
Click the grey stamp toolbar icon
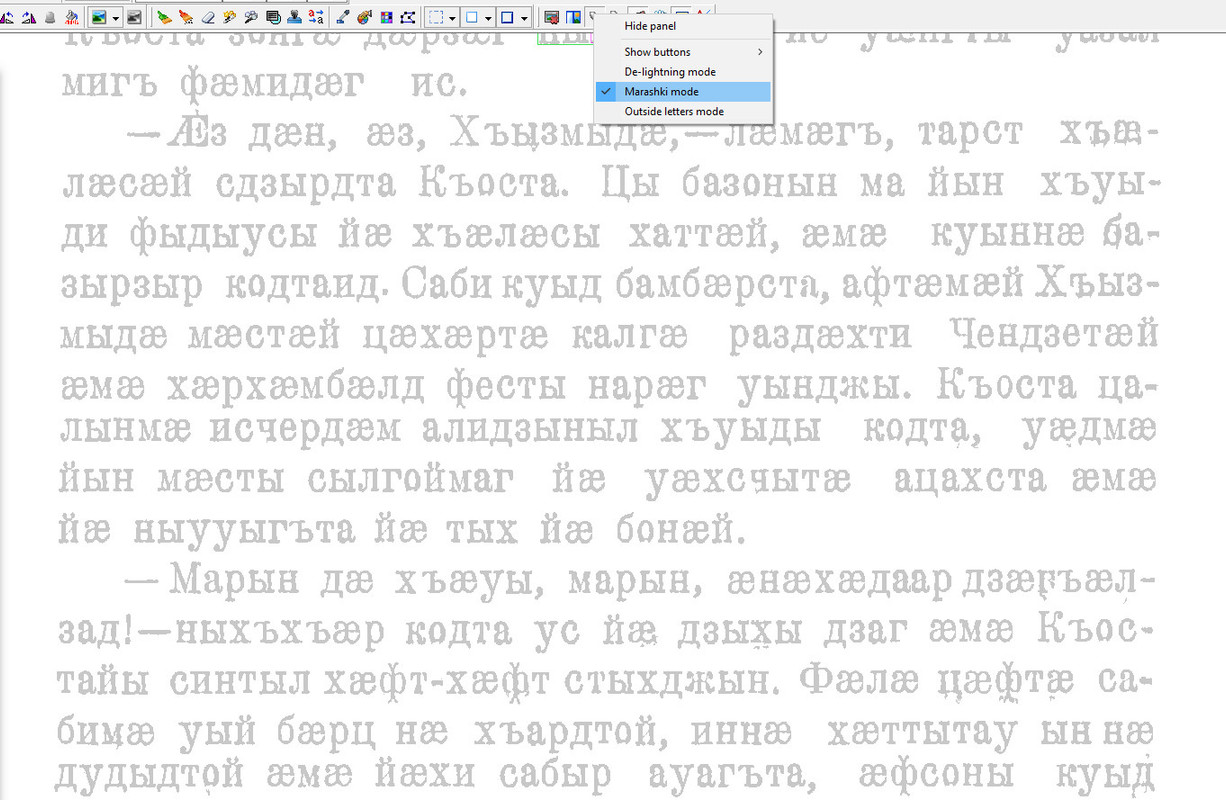[49, 18]
